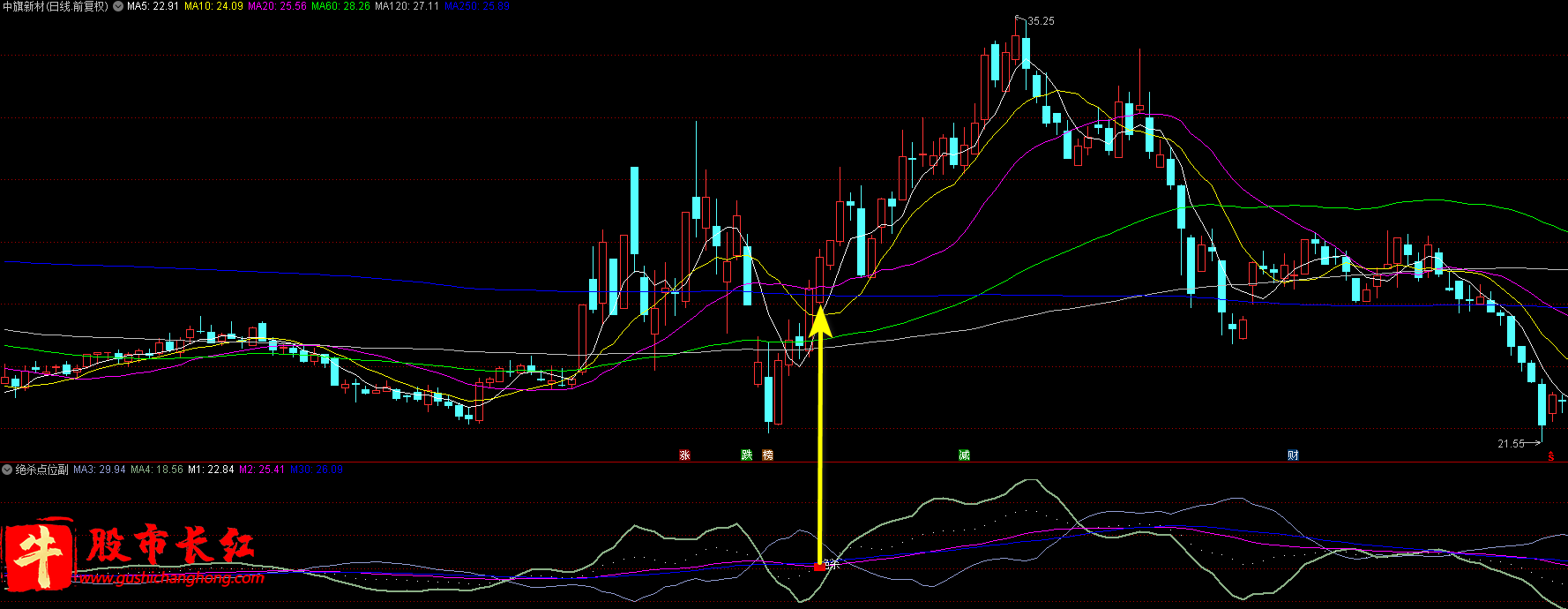
Task: Click the red 涨 event marker
Action: [x=684, y=455]
